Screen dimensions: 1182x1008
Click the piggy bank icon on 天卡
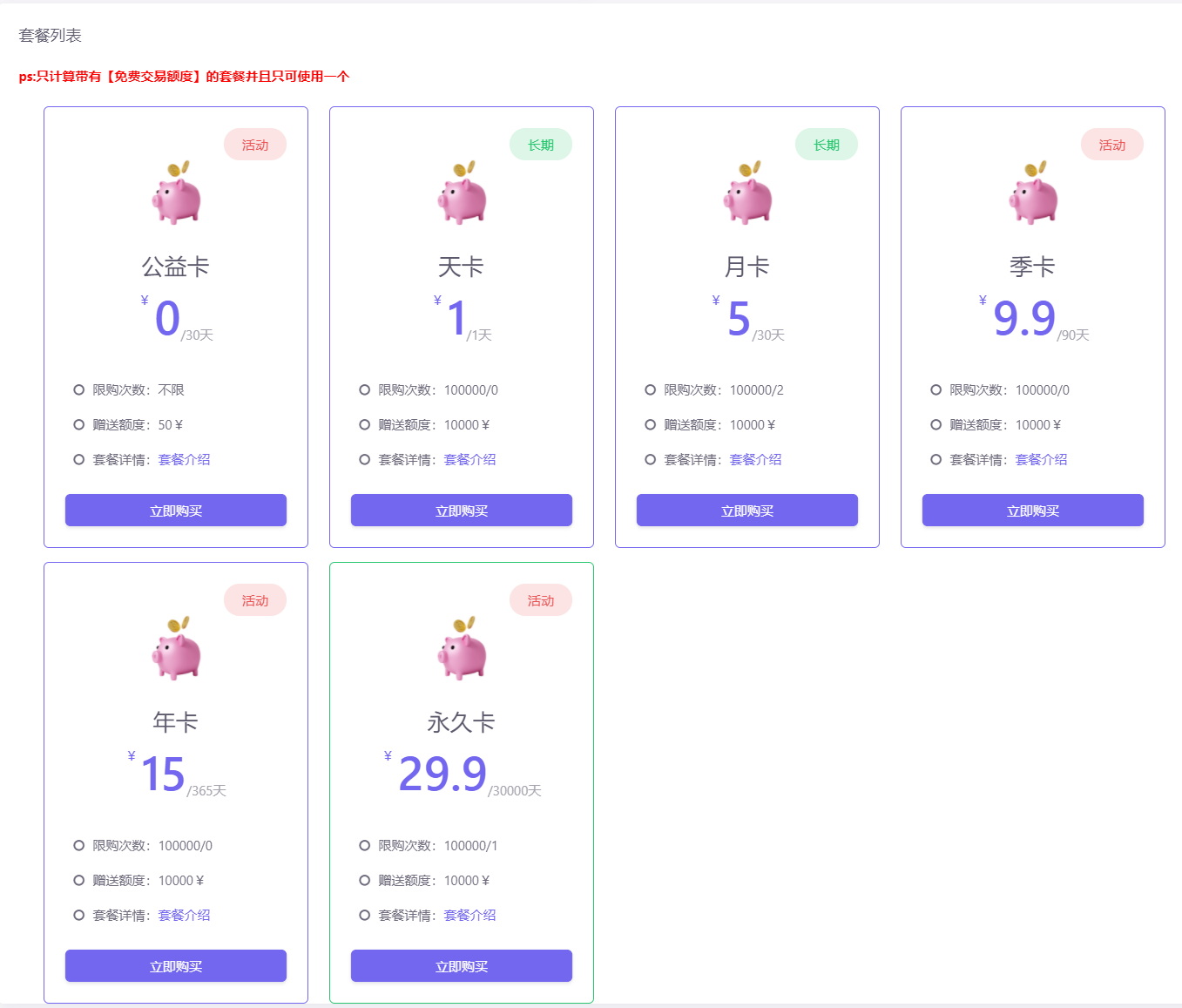(x=462, y=193)
